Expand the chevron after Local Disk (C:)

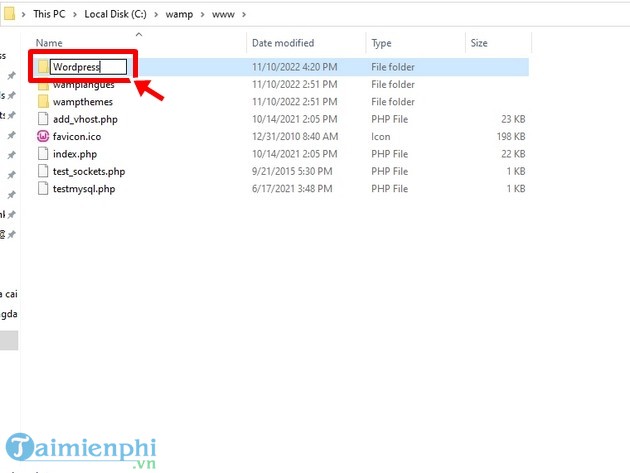(x=156, y=14)
